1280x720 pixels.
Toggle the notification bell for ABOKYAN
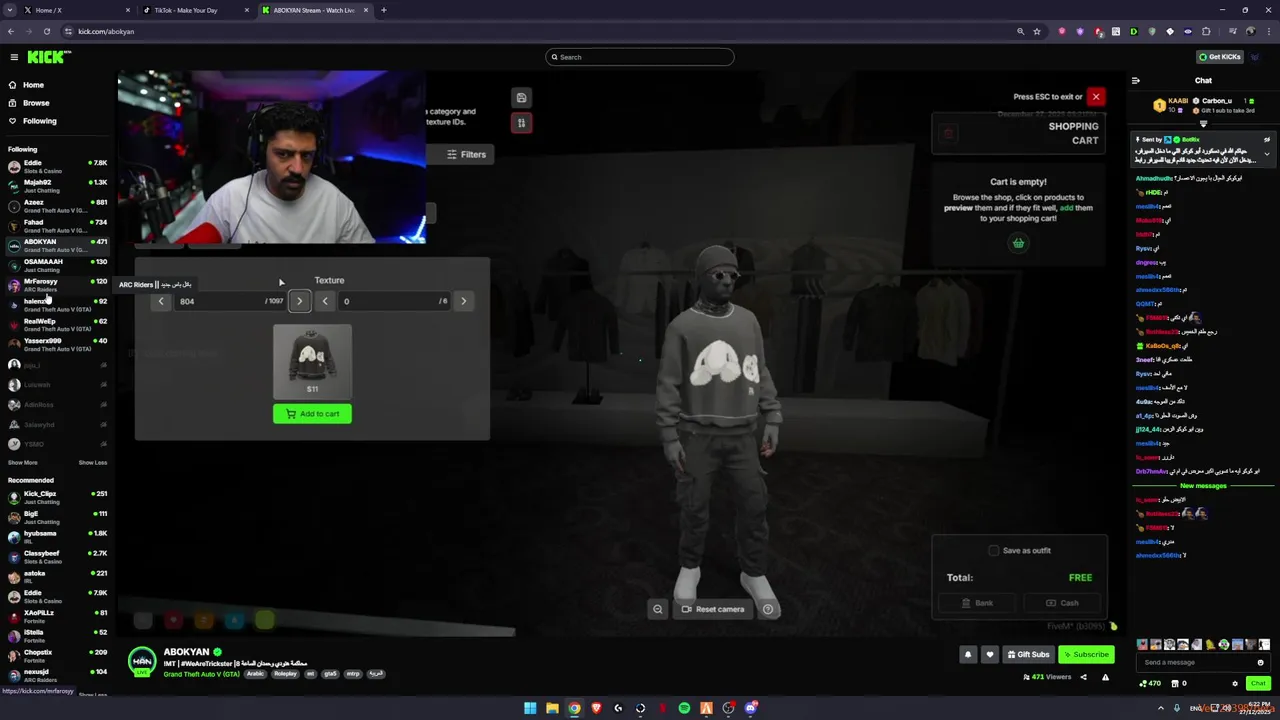pos(968,655)
